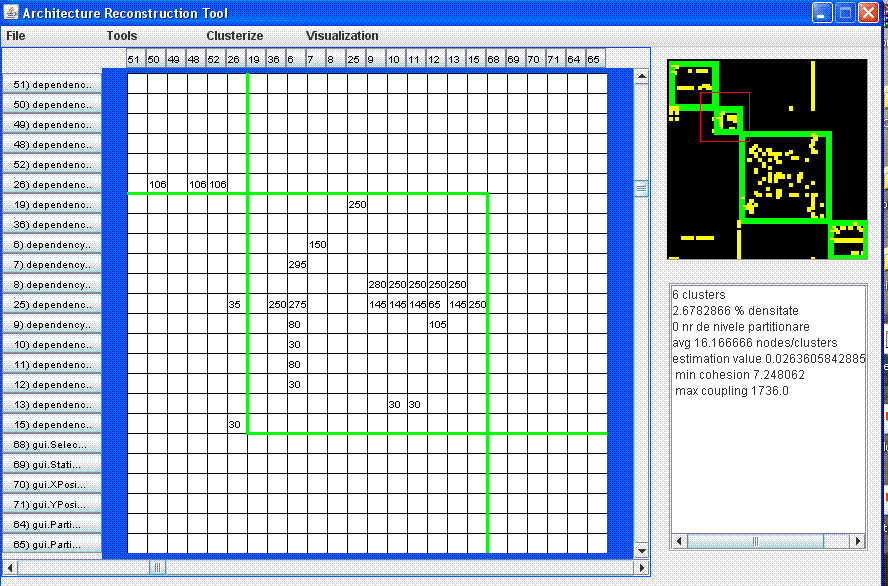Click the Java application icon in title bar
Viewport: 888px width, 586px height.
12,13
